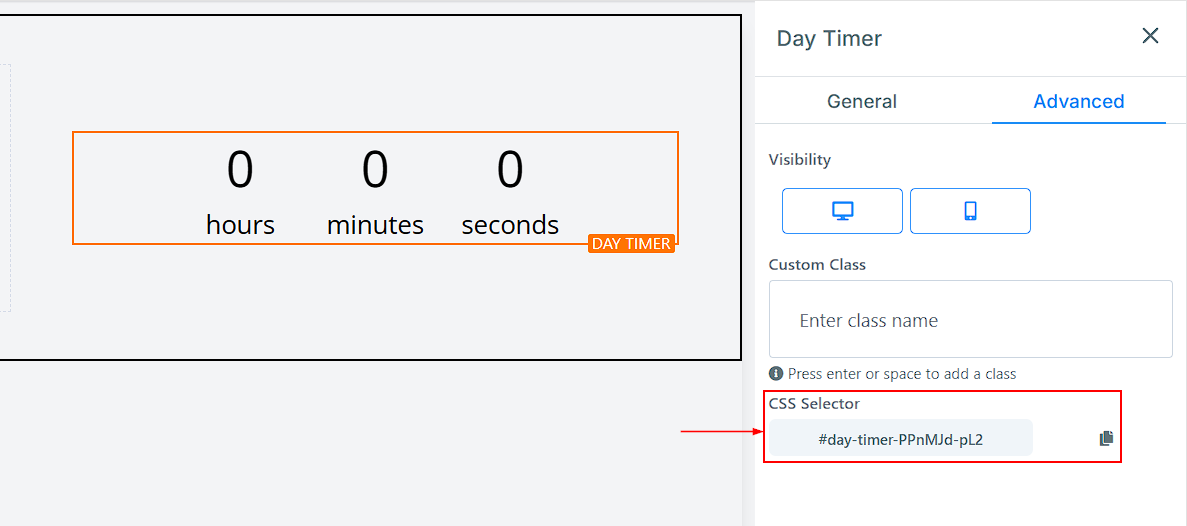The width and height of the screenshot is (1187, 526).
Task: Open the Advanced tab
Action: tap(1078, 101)
